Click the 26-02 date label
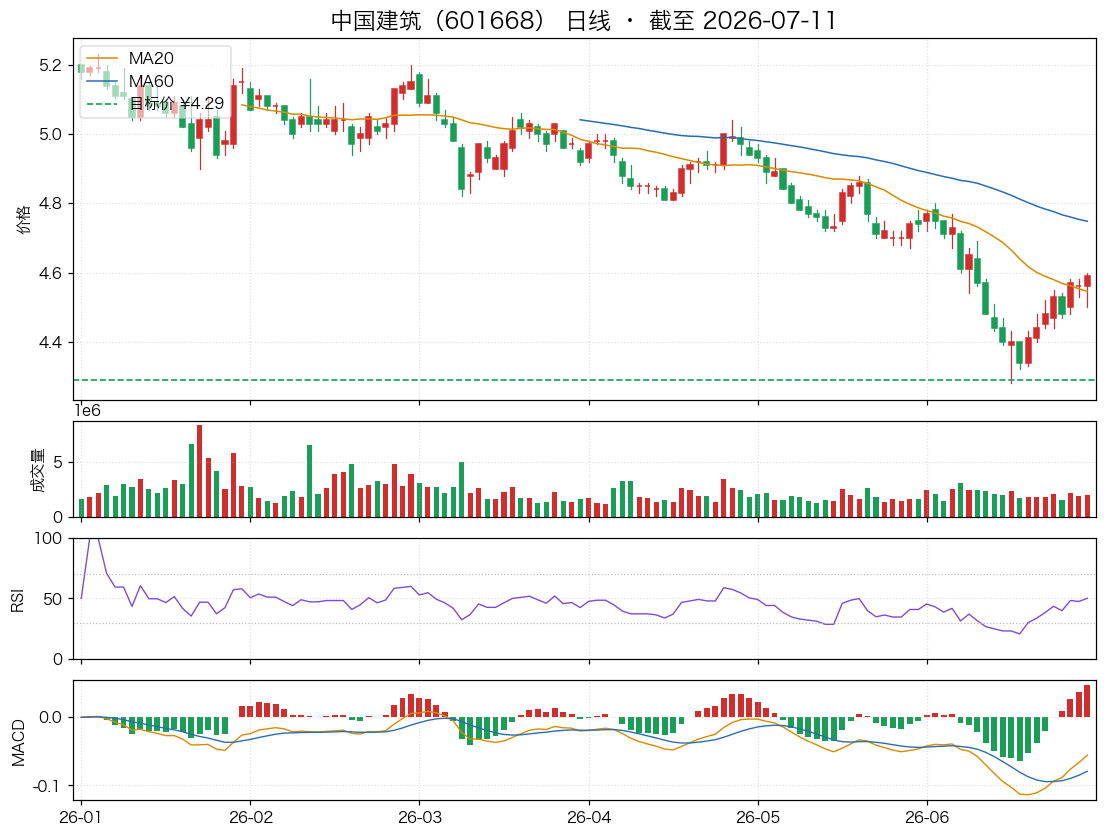This screenshot has height=837, width=1106. pyautogui.click(x=250, y=817)
